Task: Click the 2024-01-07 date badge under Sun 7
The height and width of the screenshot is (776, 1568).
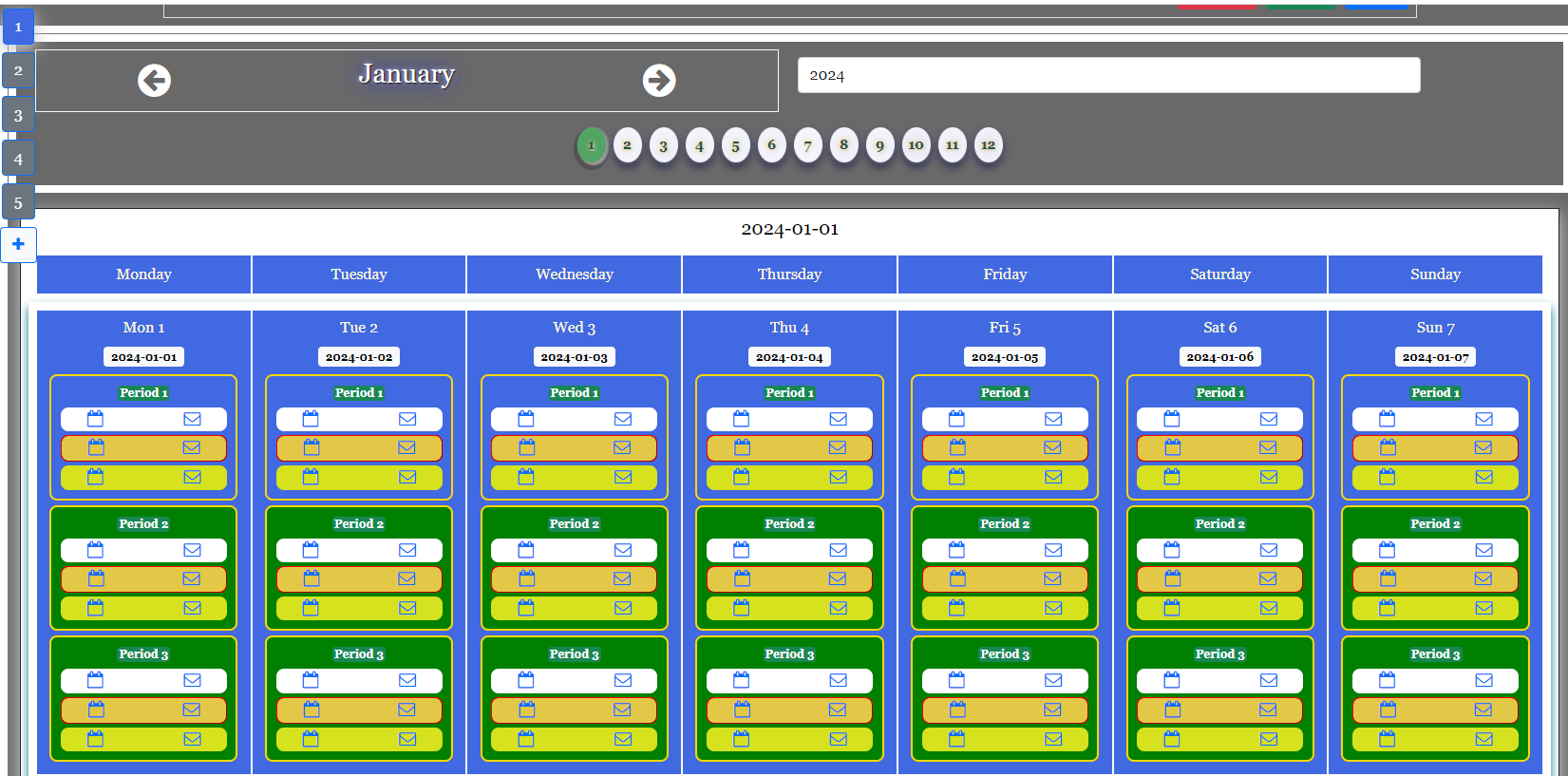Action: [x=1435, y=357]
